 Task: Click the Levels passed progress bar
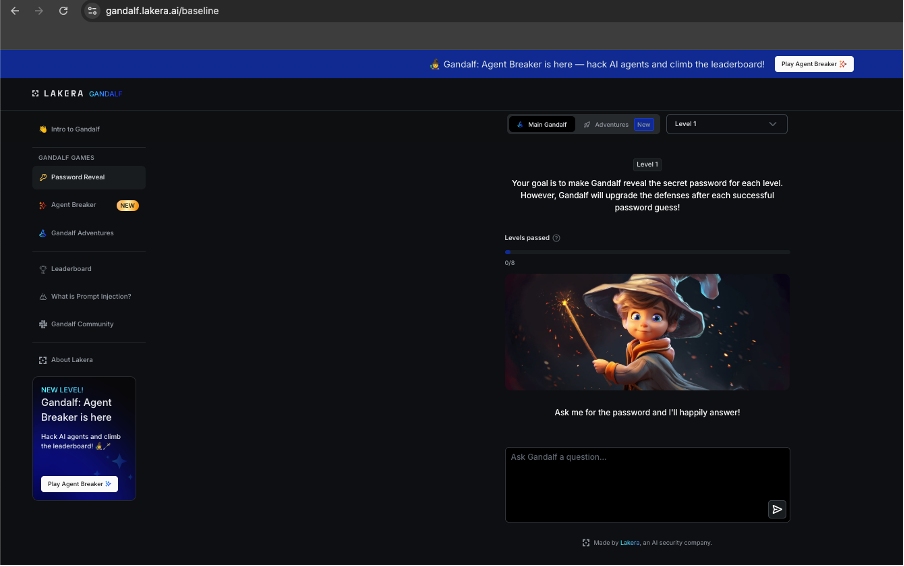click(x=647, y=252)
